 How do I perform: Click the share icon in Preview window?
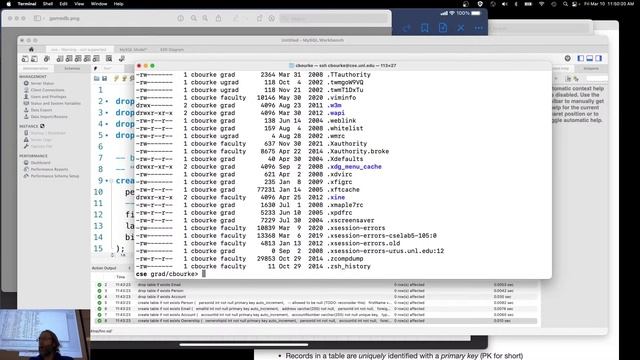218,18
